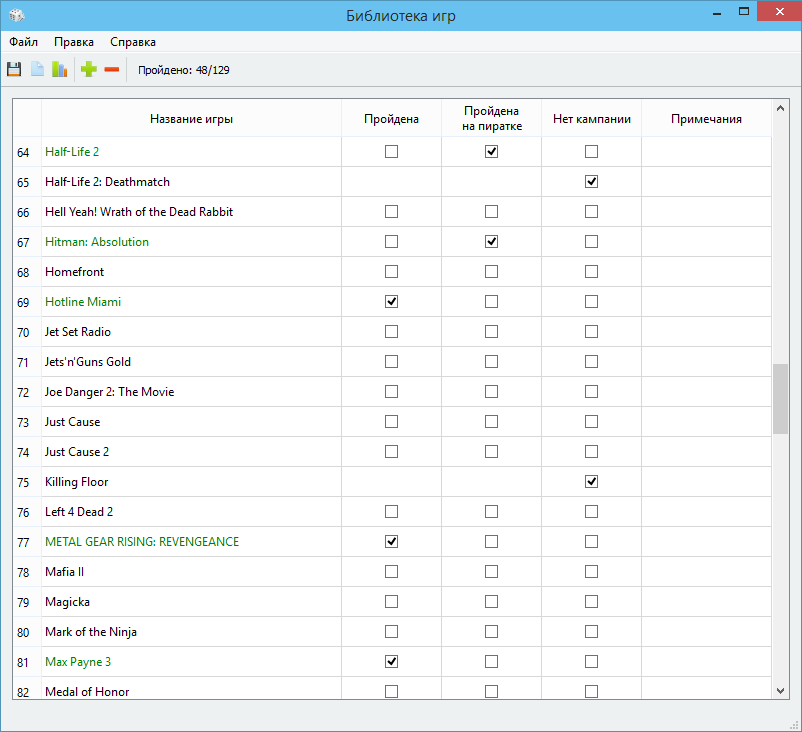Screen dimensions: 802x732
Task: Select the Magicka game name
Action: (67, 602)
